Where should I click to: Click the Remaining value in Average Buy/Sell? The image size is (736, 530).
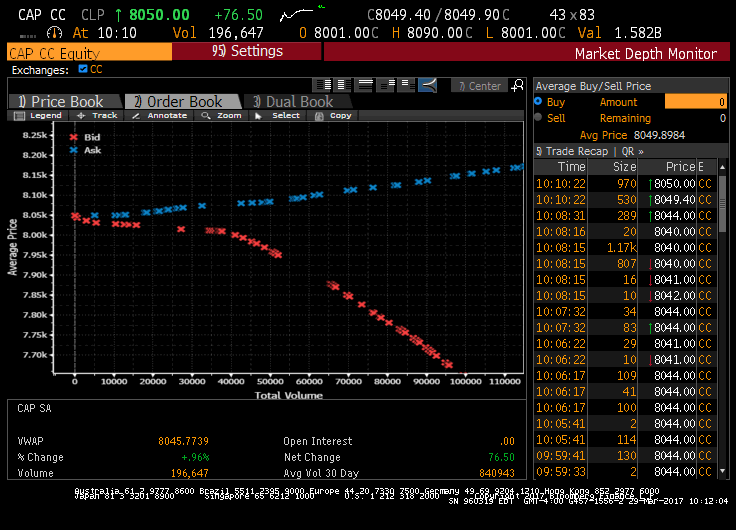pyautogui.click(x=723, y=118)
